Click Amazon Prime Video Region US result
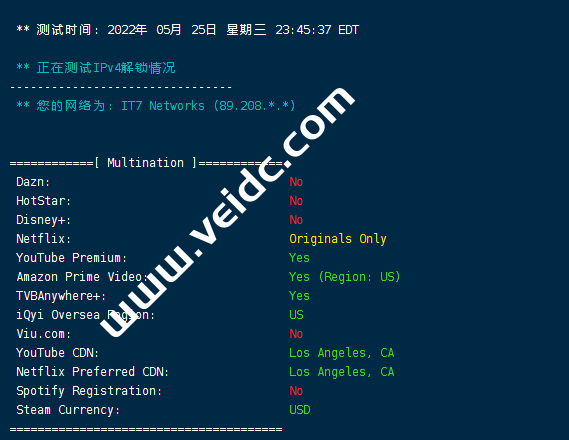This screenshot has height=440, width=569. click(x=345, y=277)
